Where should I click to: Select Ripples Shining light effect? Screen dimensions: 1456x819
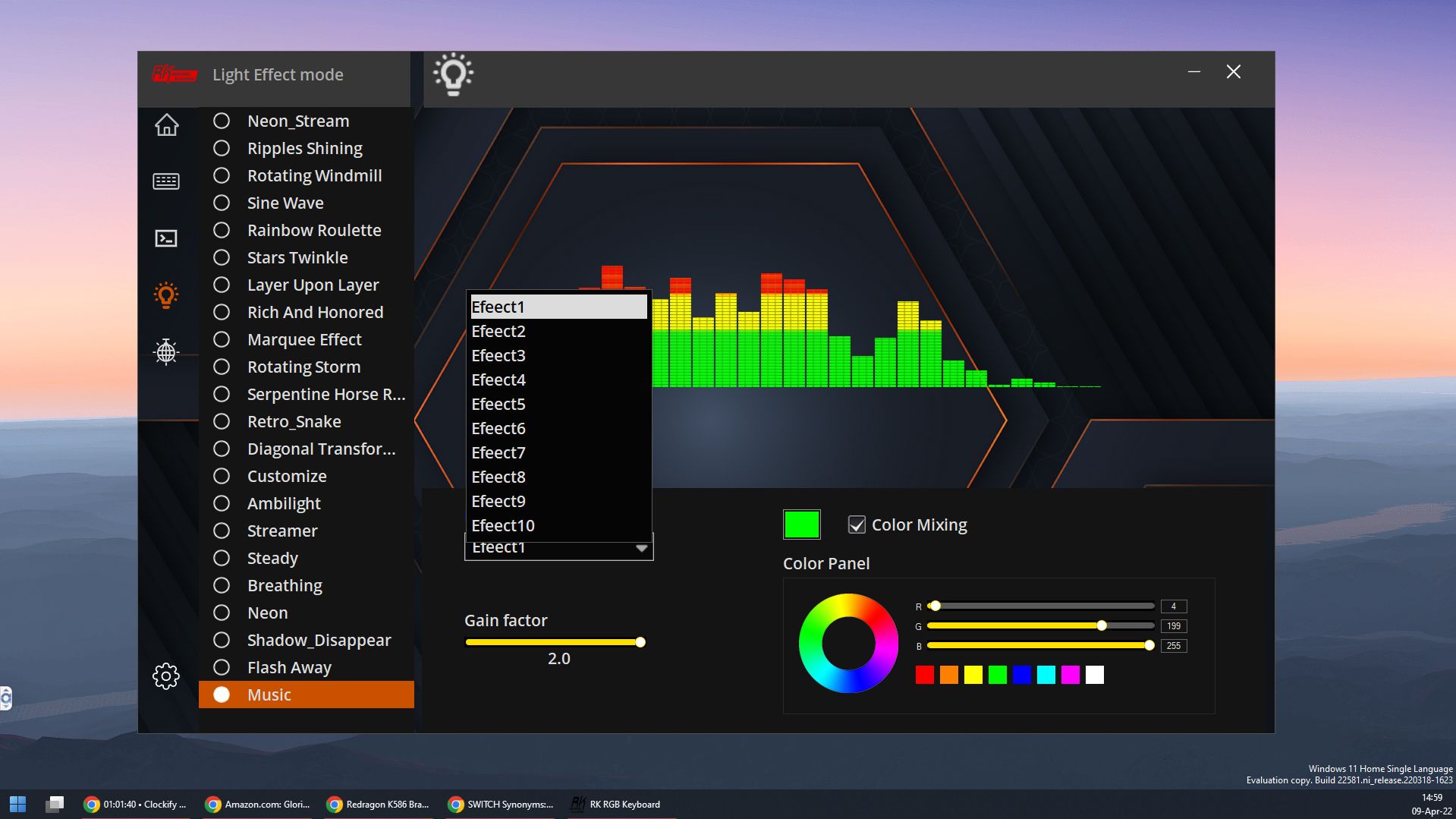[307, 148]
